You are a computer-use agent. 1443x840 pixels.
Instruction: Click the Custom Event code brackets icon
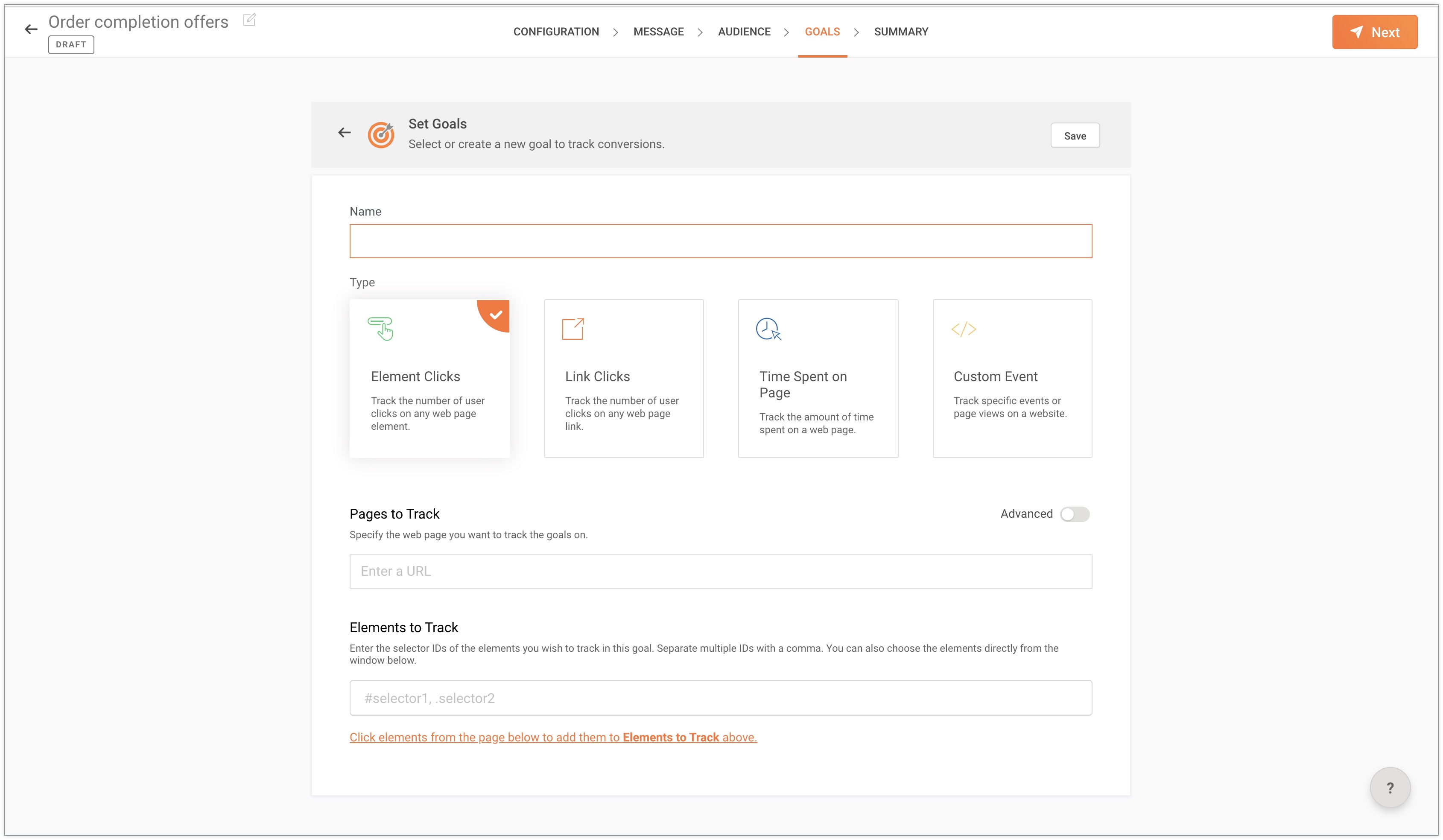tap(963, 329)
